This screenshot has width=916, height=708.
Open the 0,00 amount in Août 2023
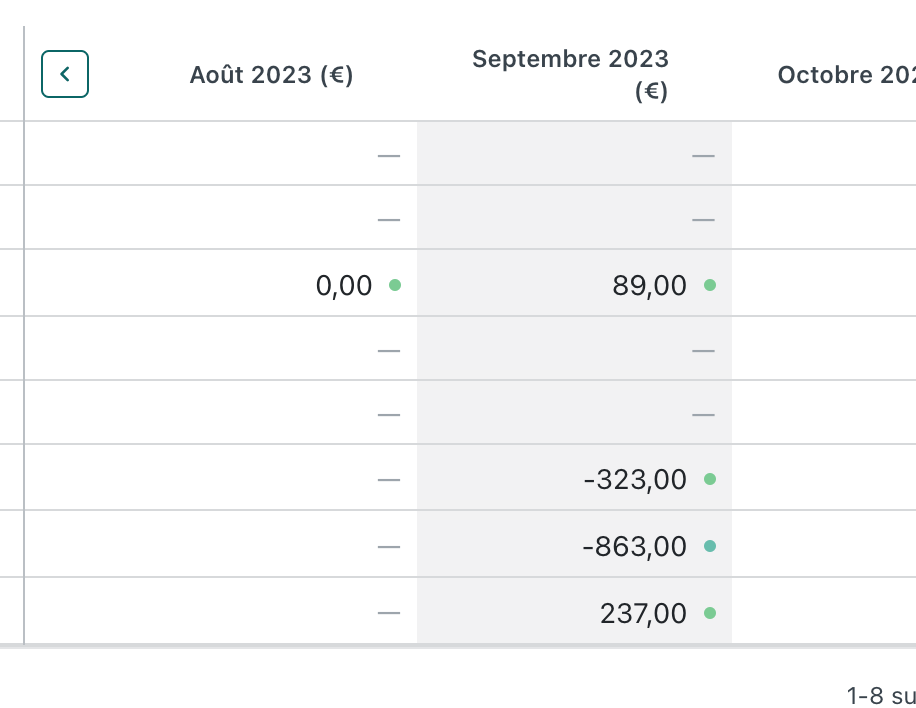(343, 286)
